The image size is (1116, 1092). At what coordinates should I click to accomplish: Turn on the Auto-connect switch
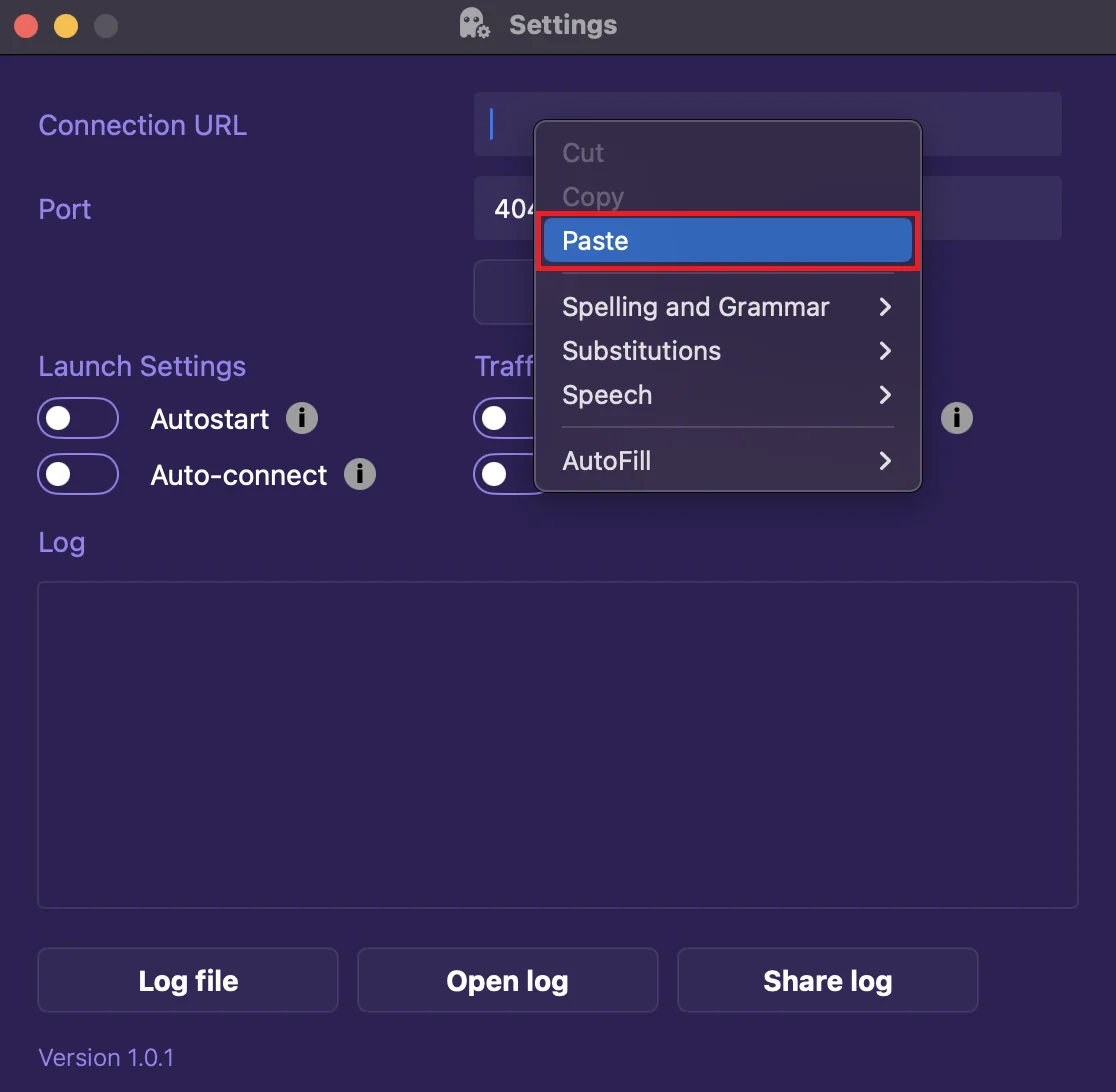(x=78, y=474)
